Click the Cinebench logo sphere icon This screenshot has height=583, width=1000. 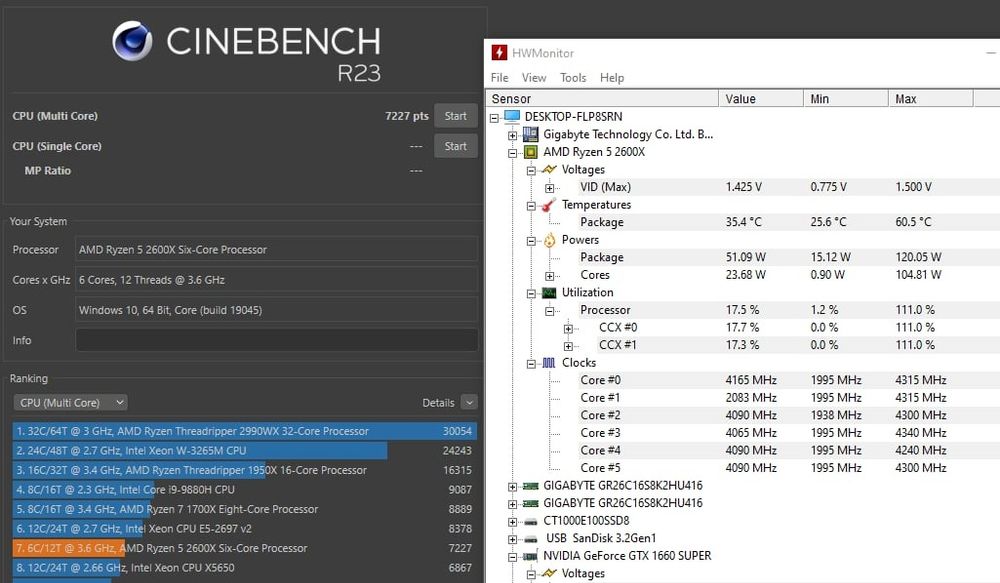coord(132,41)
